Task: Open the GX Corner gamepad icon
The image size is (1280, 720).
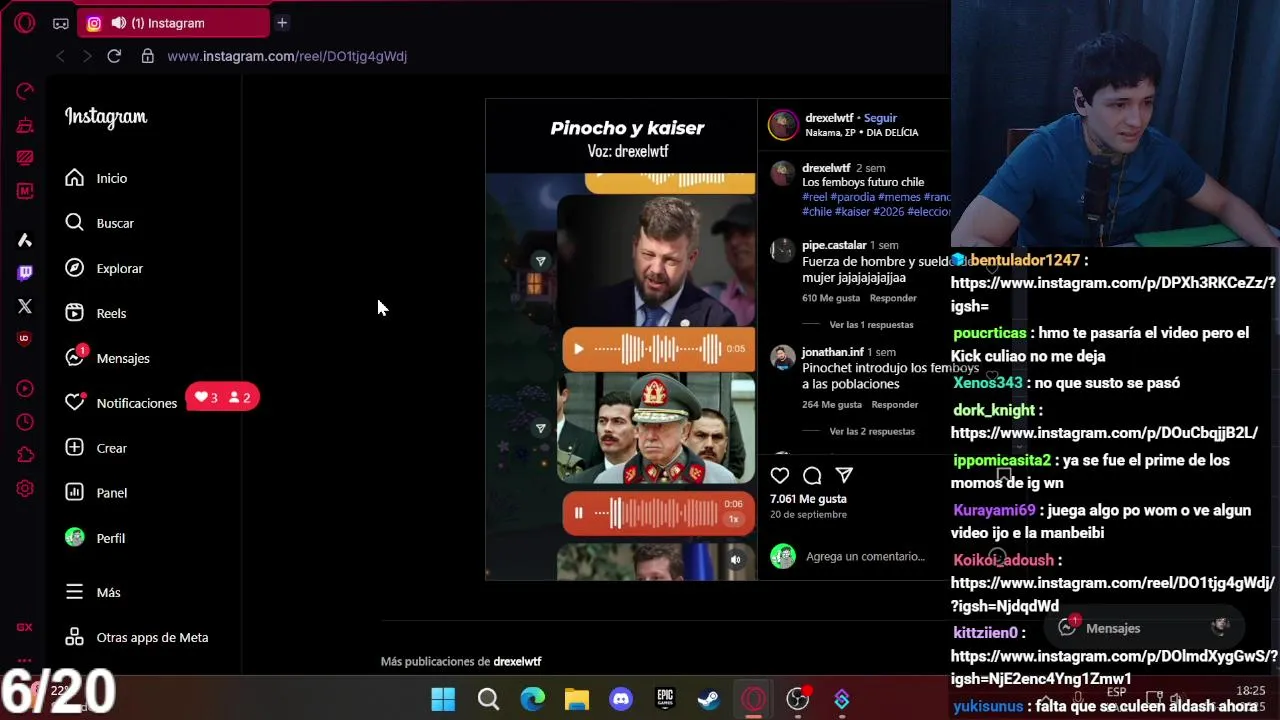Action: click(x=61, y=23)
